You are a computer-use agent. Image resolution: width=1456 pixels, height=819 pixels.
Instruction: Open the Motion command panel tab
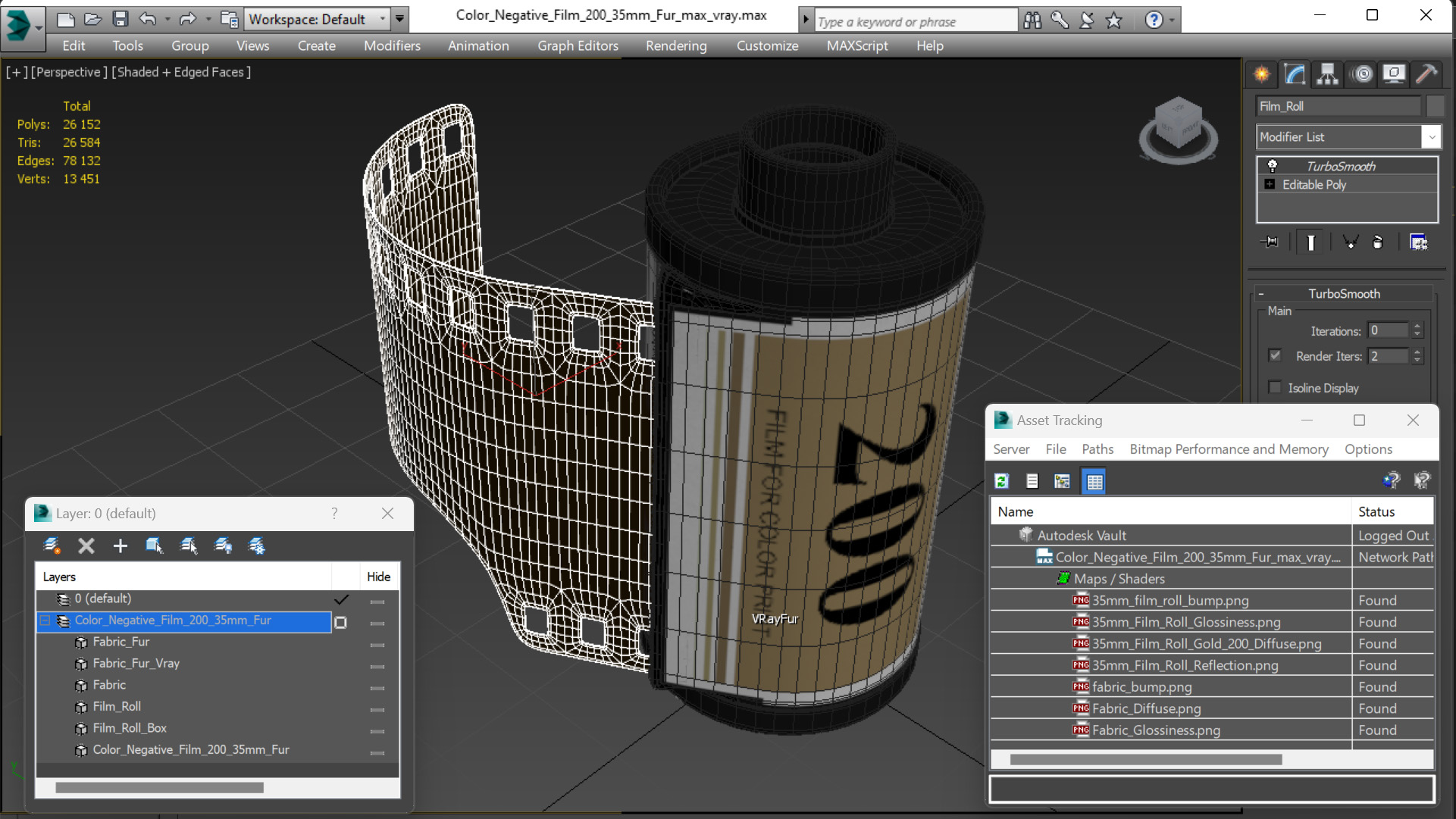1362,74
